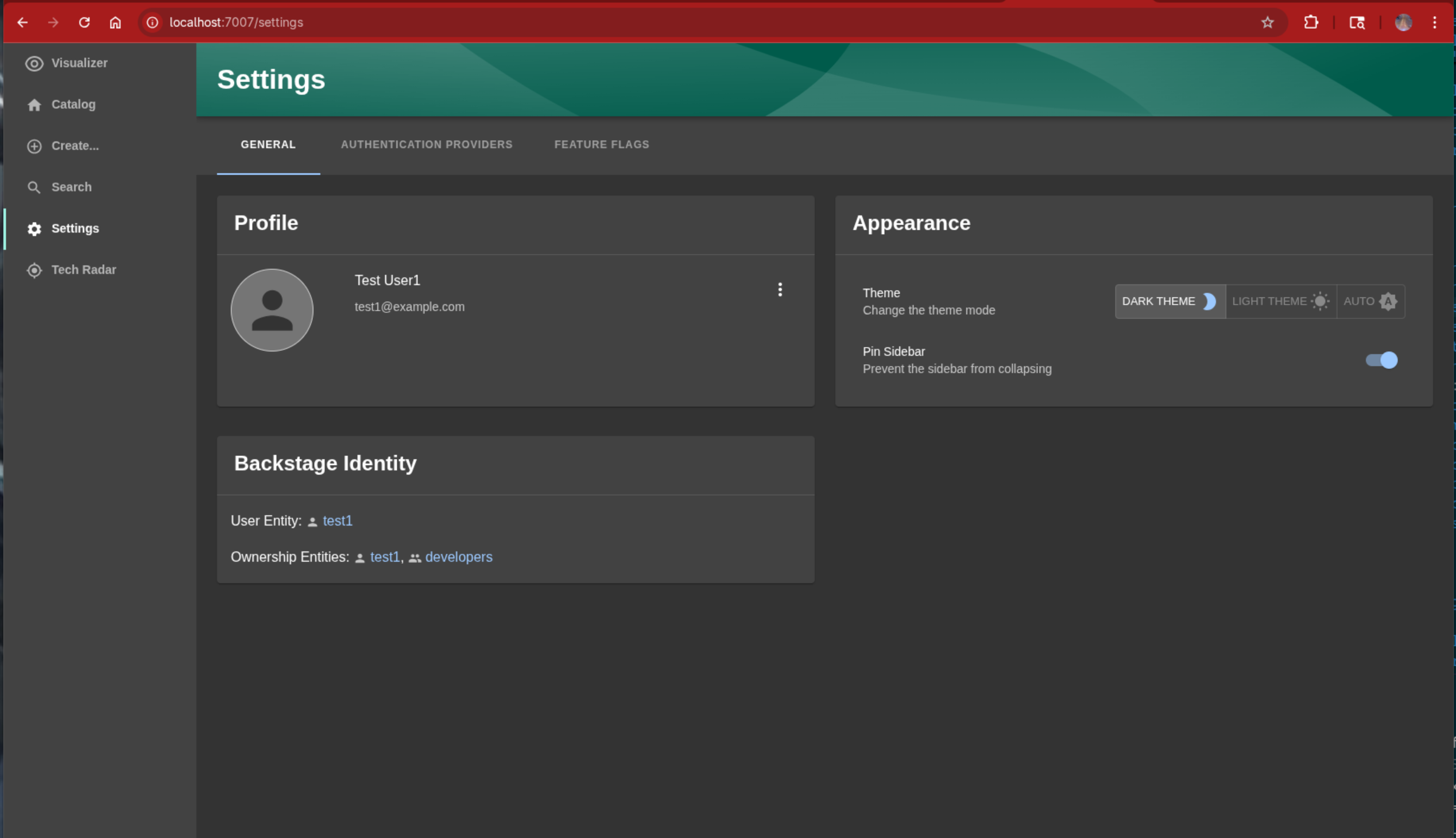Image resolution: width=1456 pixels, height=838 pixels.
Task: Click the Create plus icon in sidebar
Action: pos(34,146)
